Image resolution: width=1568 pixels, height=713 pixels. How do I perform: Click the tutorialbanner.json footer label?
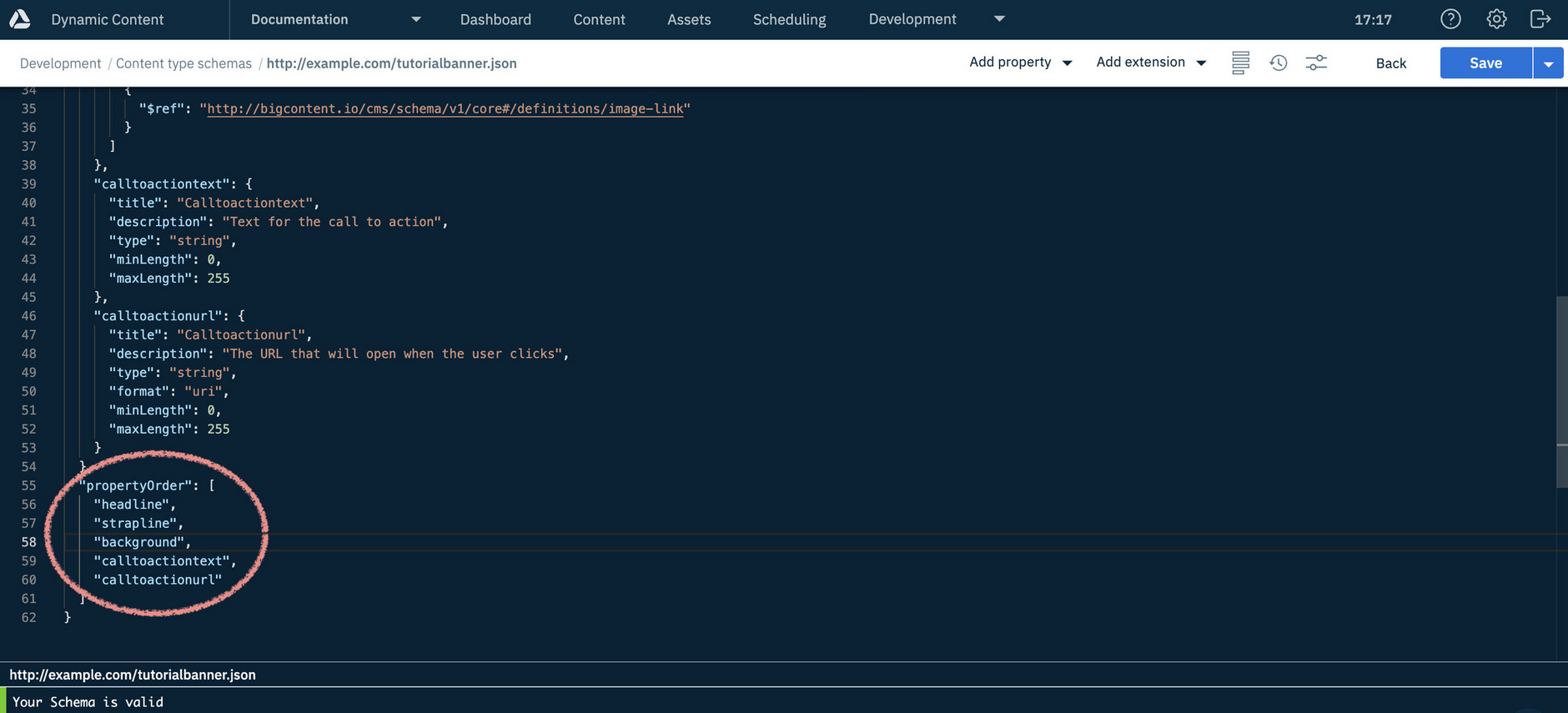[x=133, y=675]
